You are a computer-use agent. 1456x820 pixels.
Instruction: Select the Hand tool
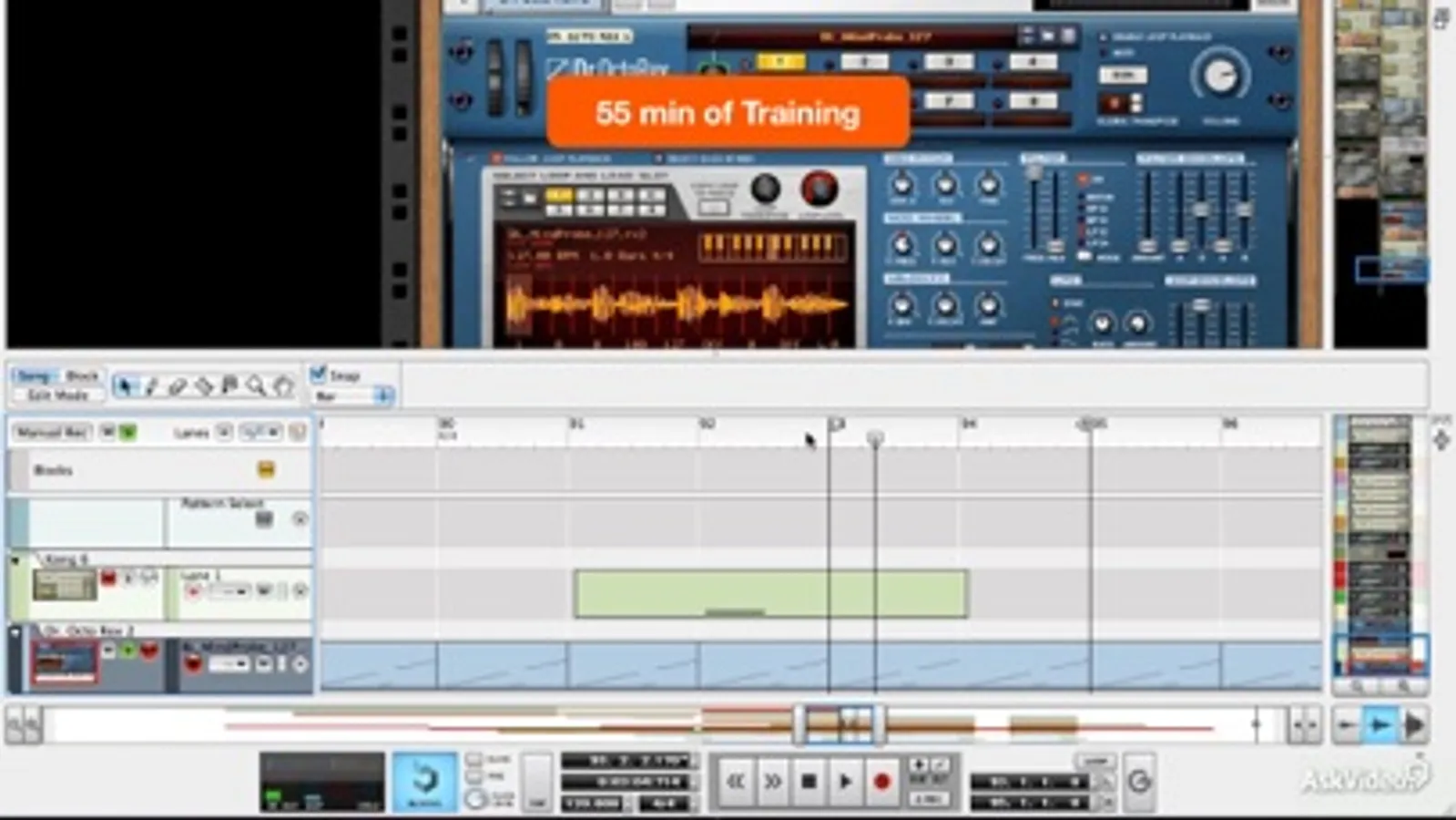point(283,386)
